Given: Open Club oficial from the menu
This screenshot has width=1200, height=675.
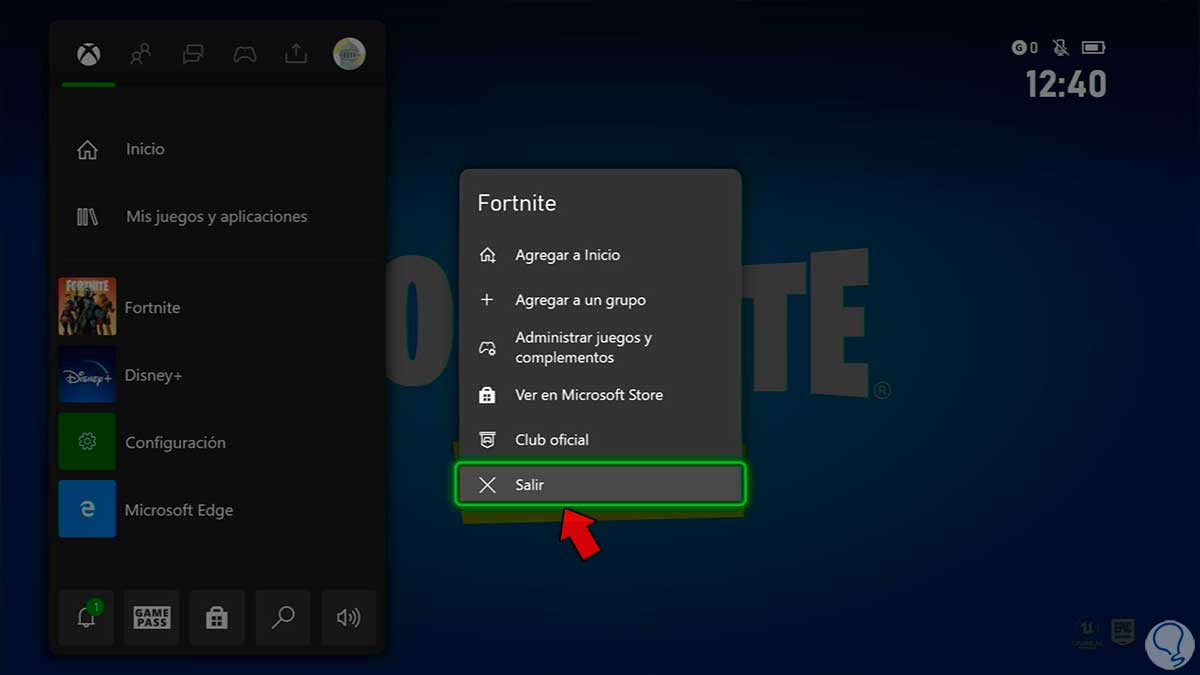Looking at the screenshot, I should pyautogui.click(x=600, y=440).
